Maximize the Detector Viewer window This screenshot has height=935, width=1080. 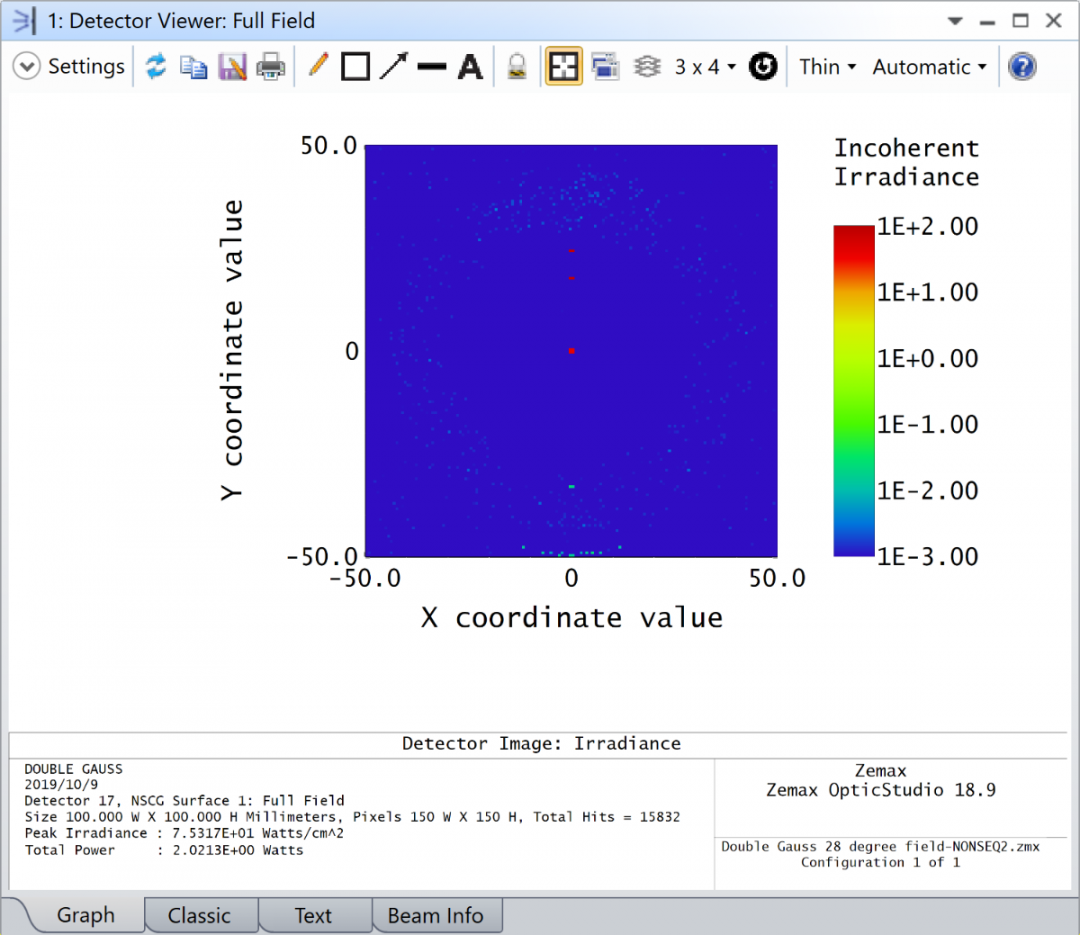coord(1020,21)
